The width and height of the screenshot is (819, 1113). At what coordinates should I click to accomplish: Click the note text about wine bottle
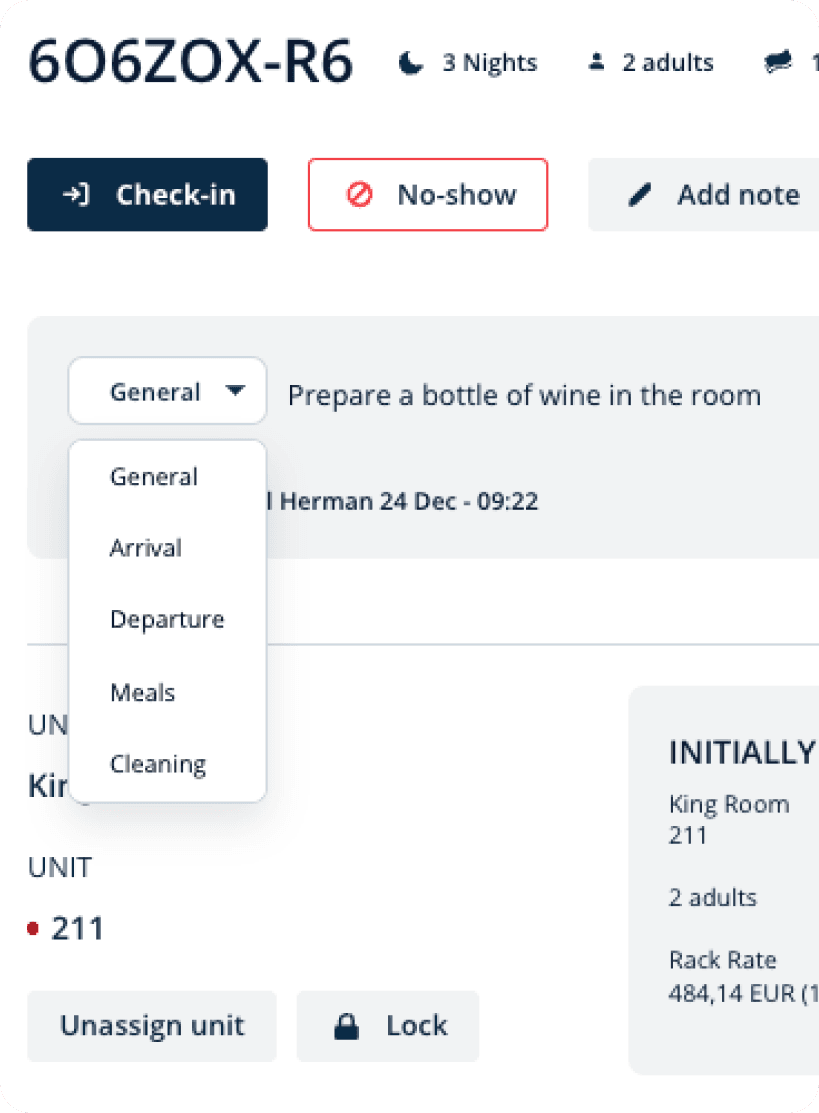pyautogui.click(x=524, y=395)
